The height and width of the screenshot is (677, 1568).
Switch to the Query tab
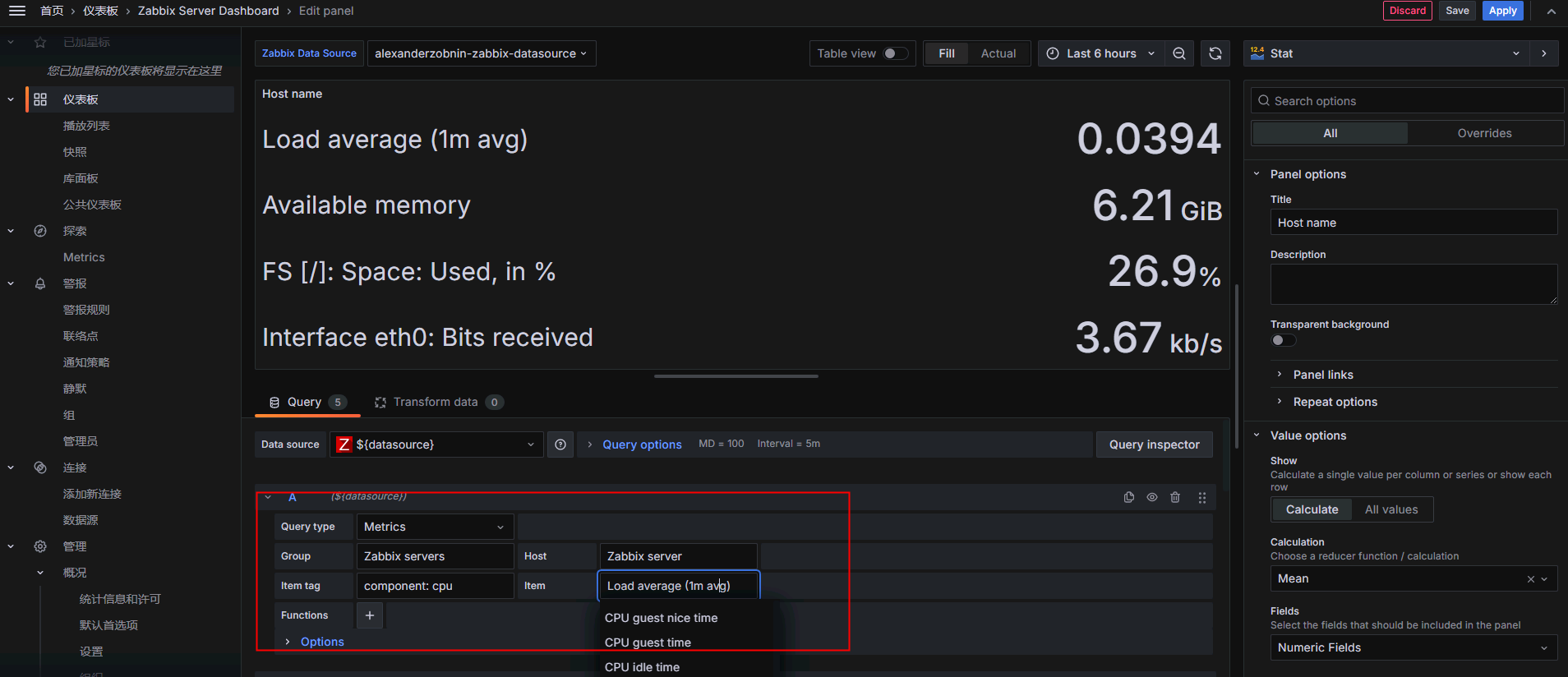[308, 403]
